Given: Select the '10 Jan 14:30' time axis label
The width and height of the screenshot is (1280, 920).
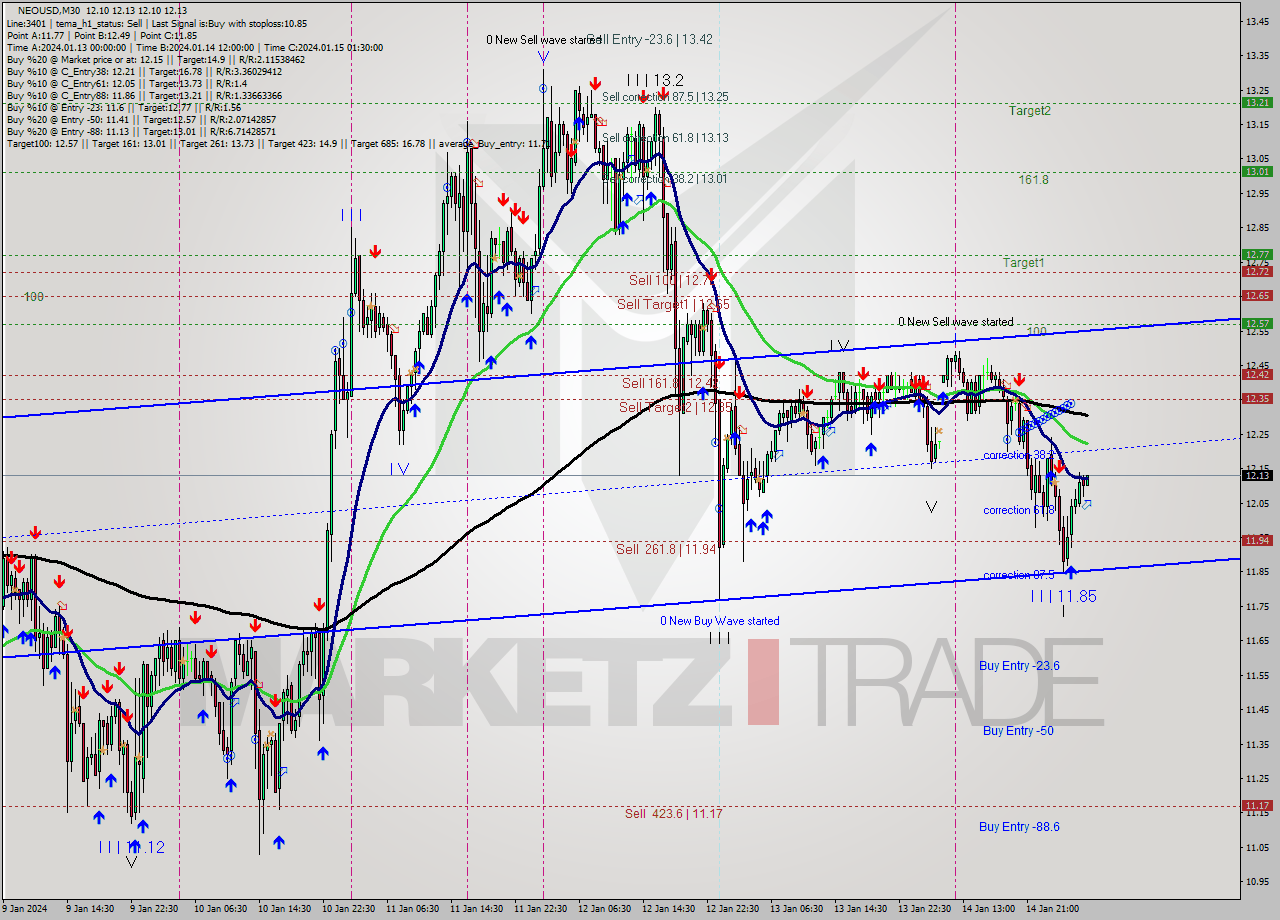Looking at the screenshot, I should coord(283,909).
